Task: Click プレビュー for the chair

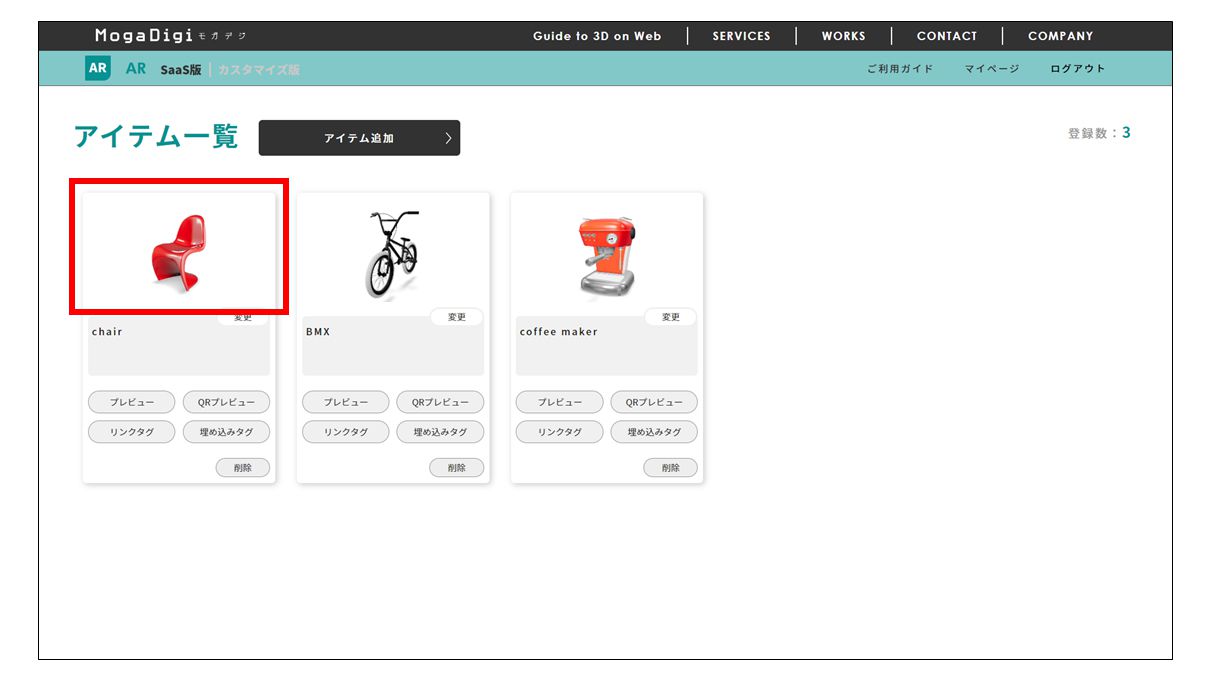Action: click(132, 402)
